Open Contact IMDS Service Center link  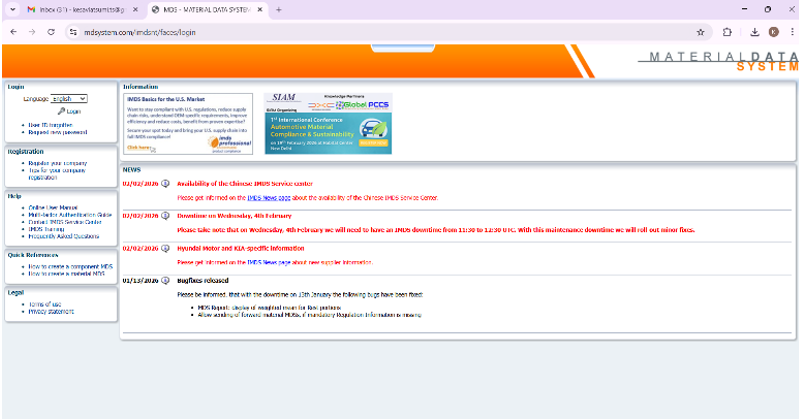[65, 222]
